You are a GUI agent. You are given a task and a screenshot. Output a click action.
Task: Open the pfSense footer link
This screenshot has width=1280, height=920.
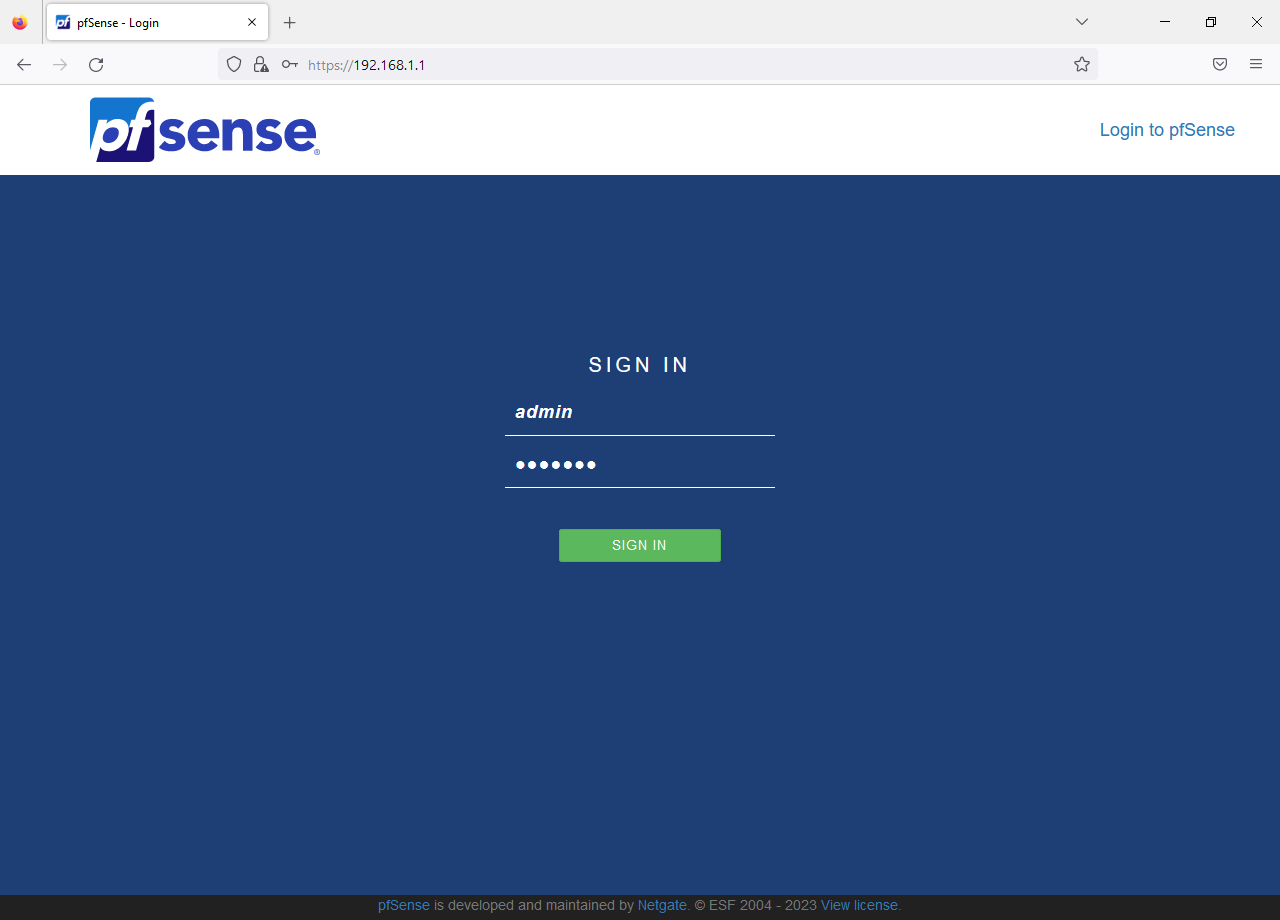click(404, 905)
